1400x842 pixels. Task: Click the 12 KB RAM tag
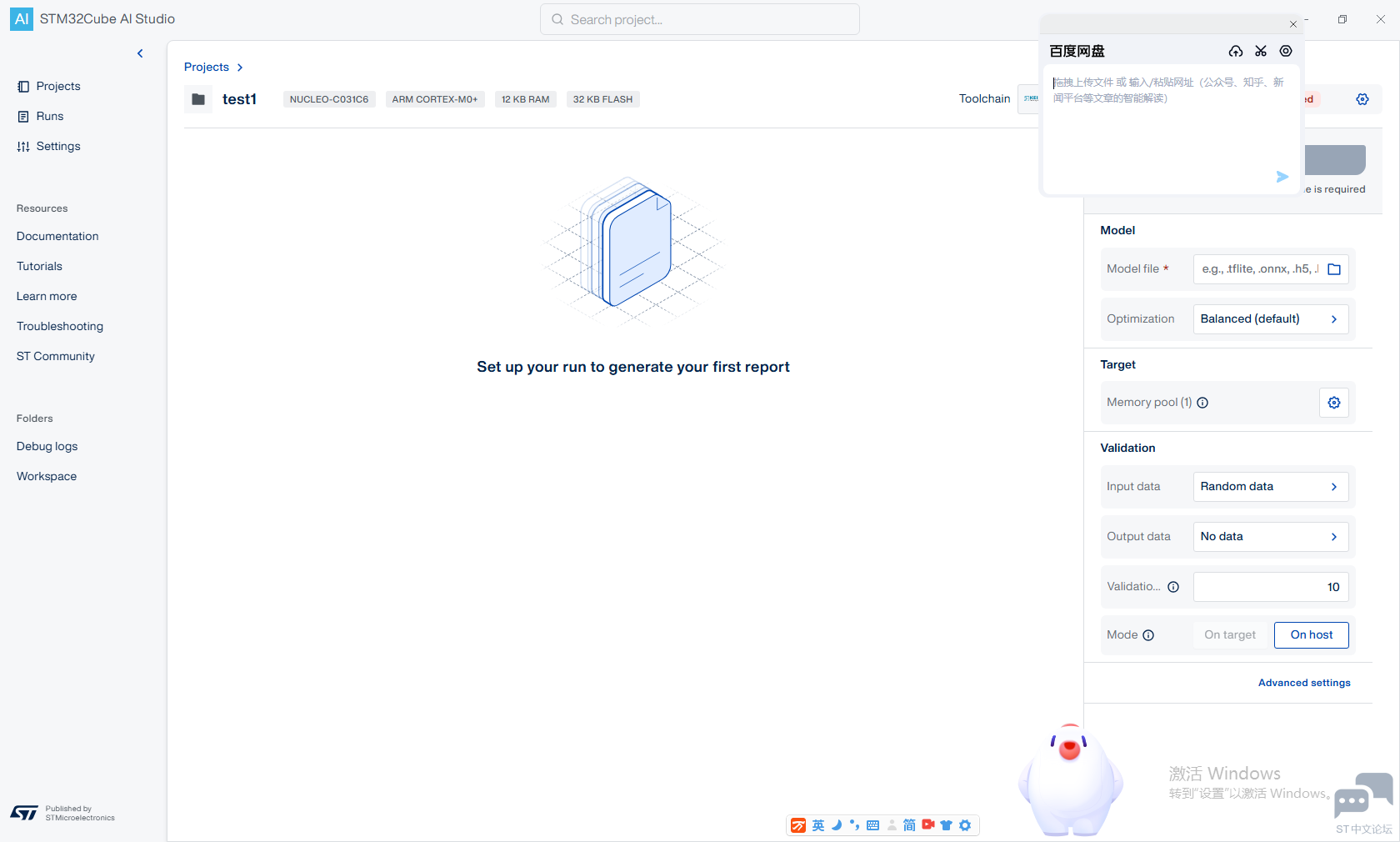526,99
